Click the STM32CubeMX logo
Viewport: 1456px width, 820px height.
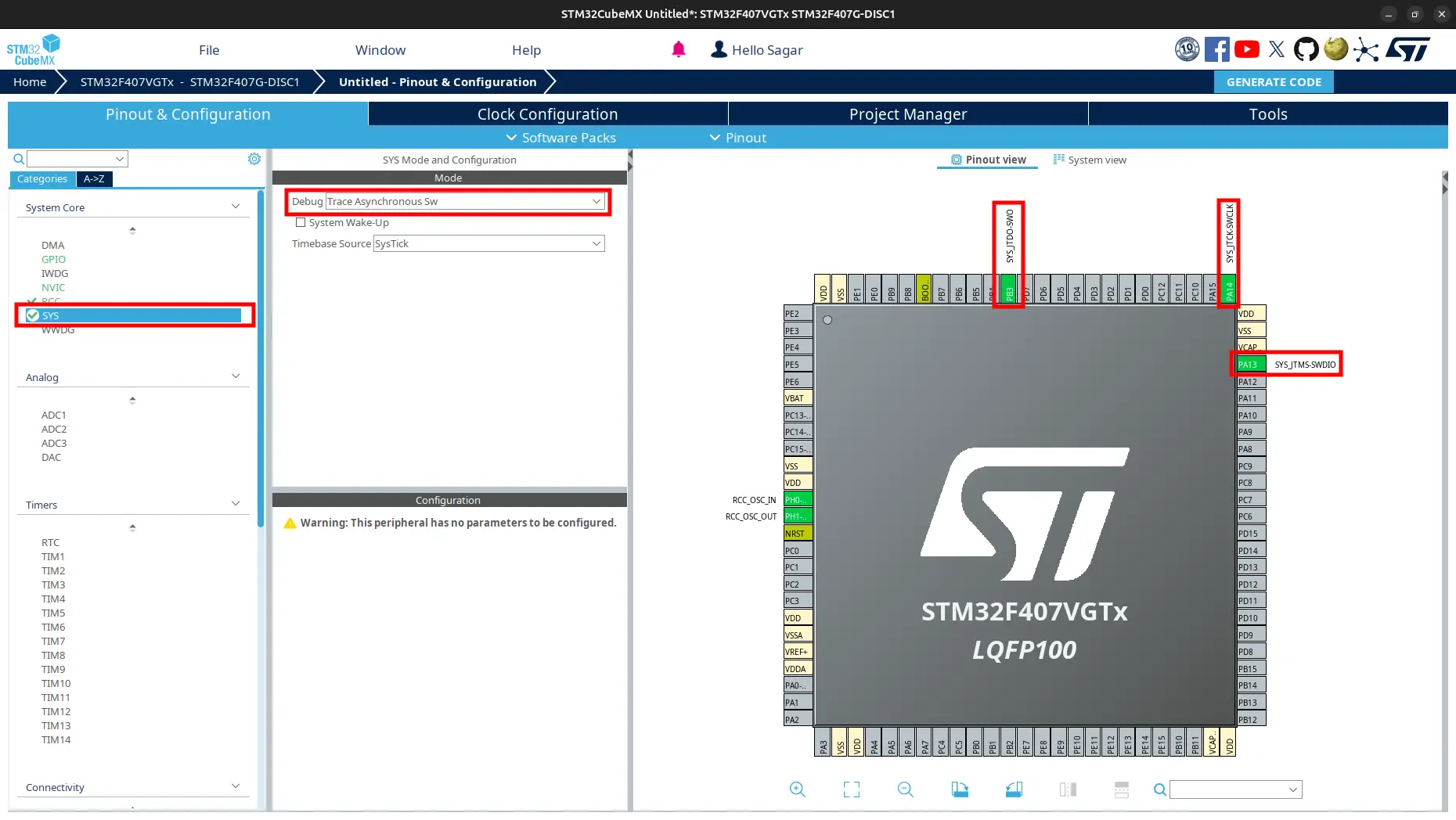coord(34,49)
